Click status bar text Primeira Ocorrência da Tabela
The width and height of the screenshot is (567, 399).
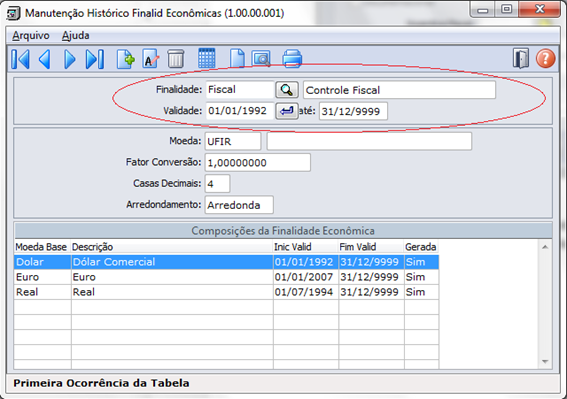coord(101,383)
